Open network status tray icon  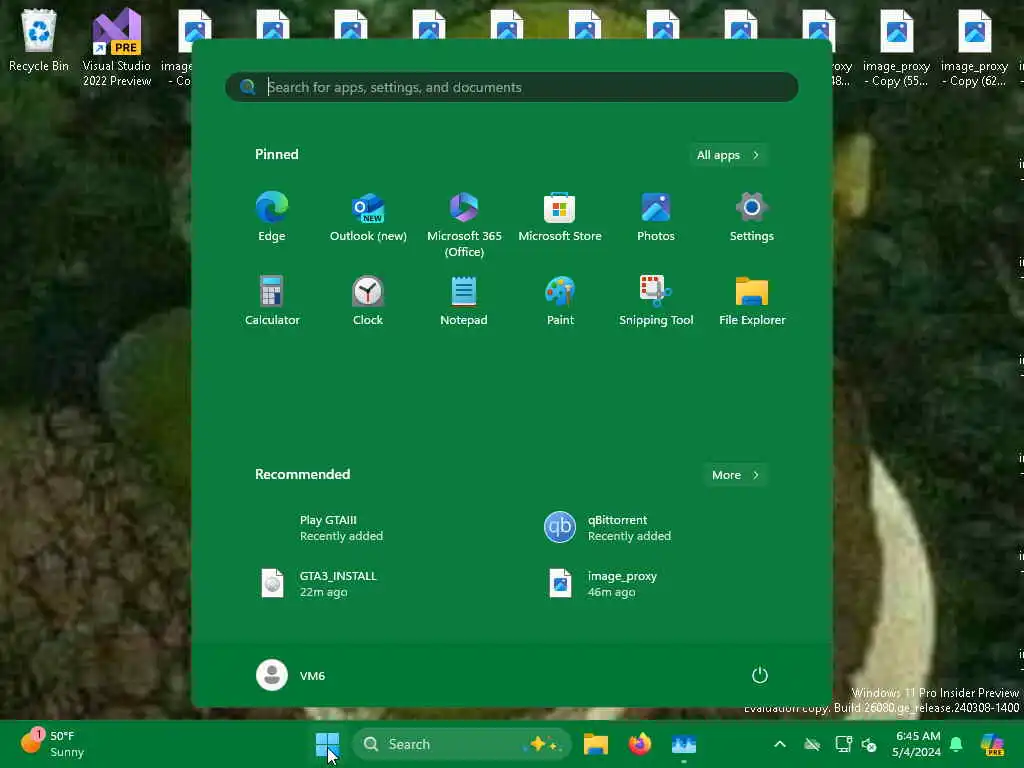(x=844, y=744)
